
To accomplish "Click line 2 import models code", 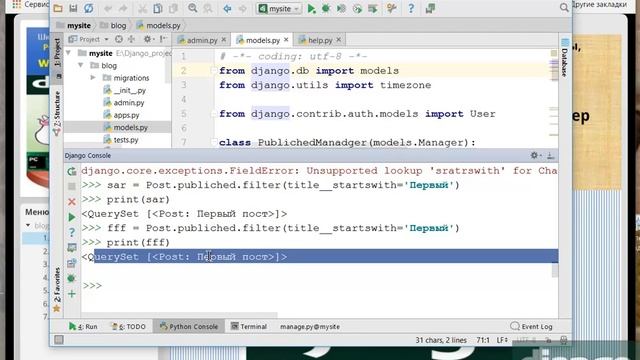I will [309, 71].
